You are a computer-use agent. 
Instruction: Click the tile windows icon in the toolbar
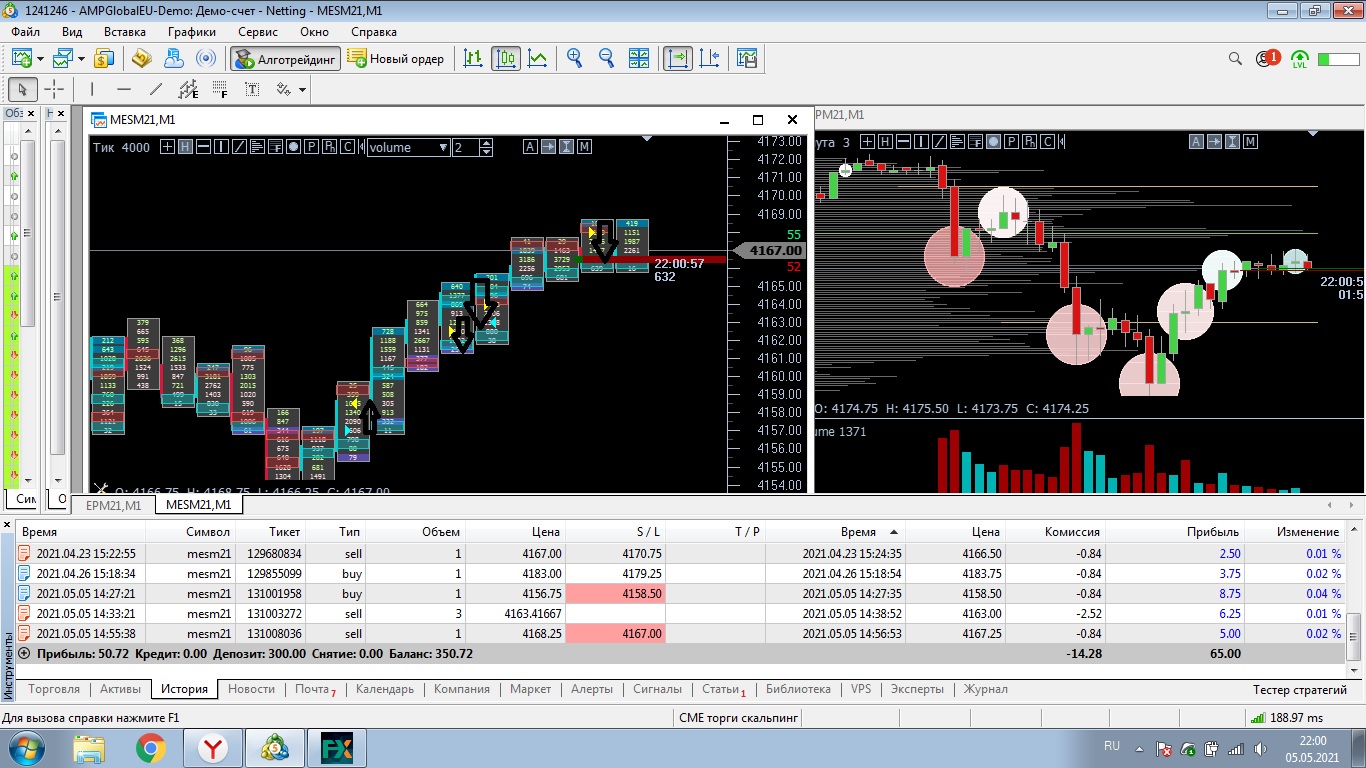coord(638,59)
